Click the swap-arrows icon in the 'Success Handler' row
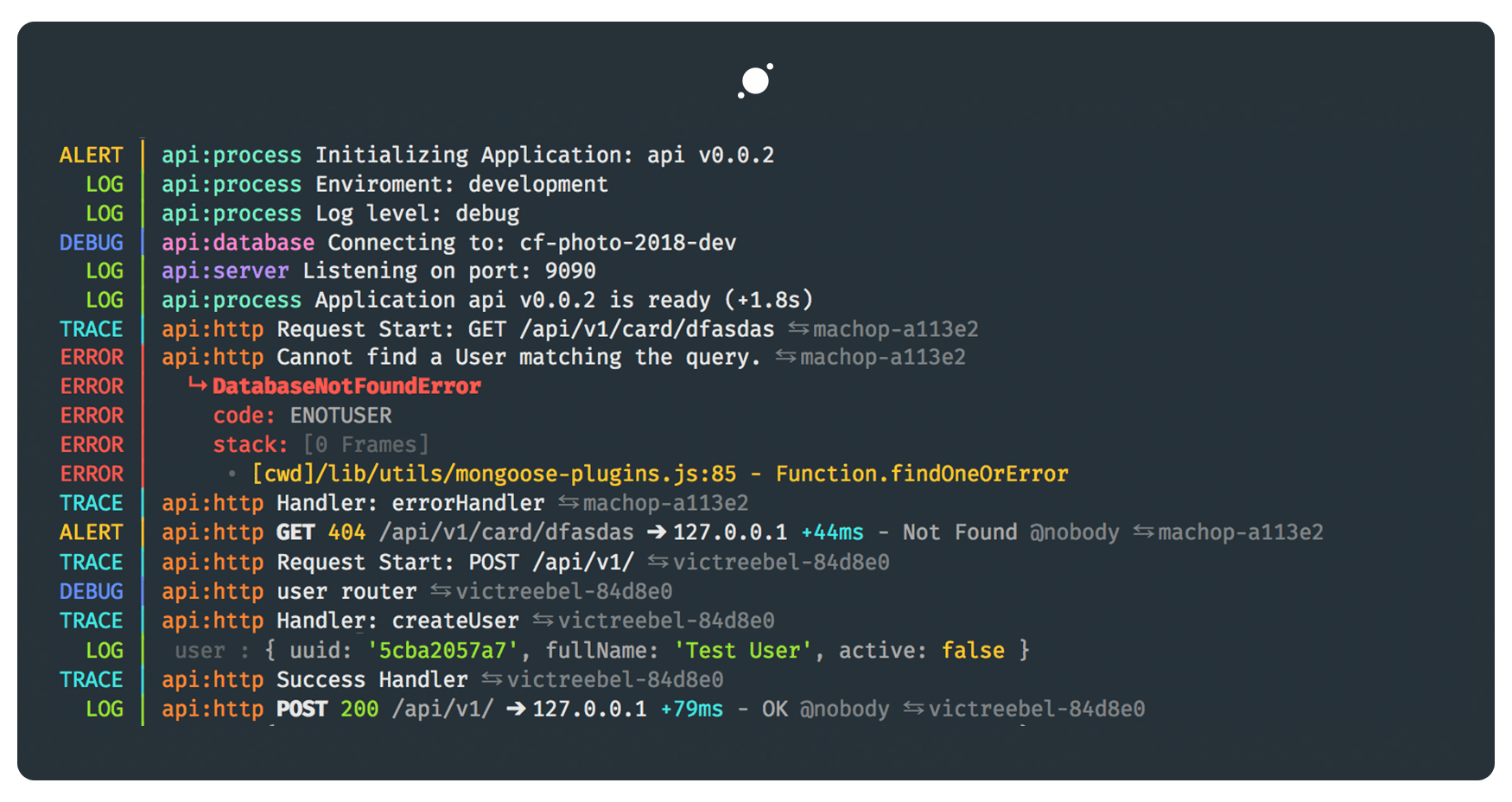Image resolution: width=1512 pixels, height=802 pixels. pyautogui.click(x=492, y=679)
